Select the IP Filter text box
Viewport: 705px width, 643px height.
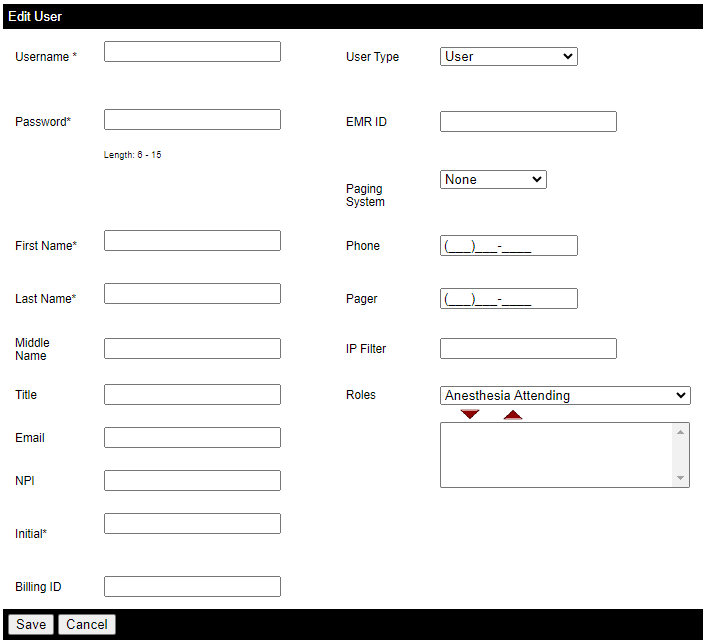[x=528, y=348]
